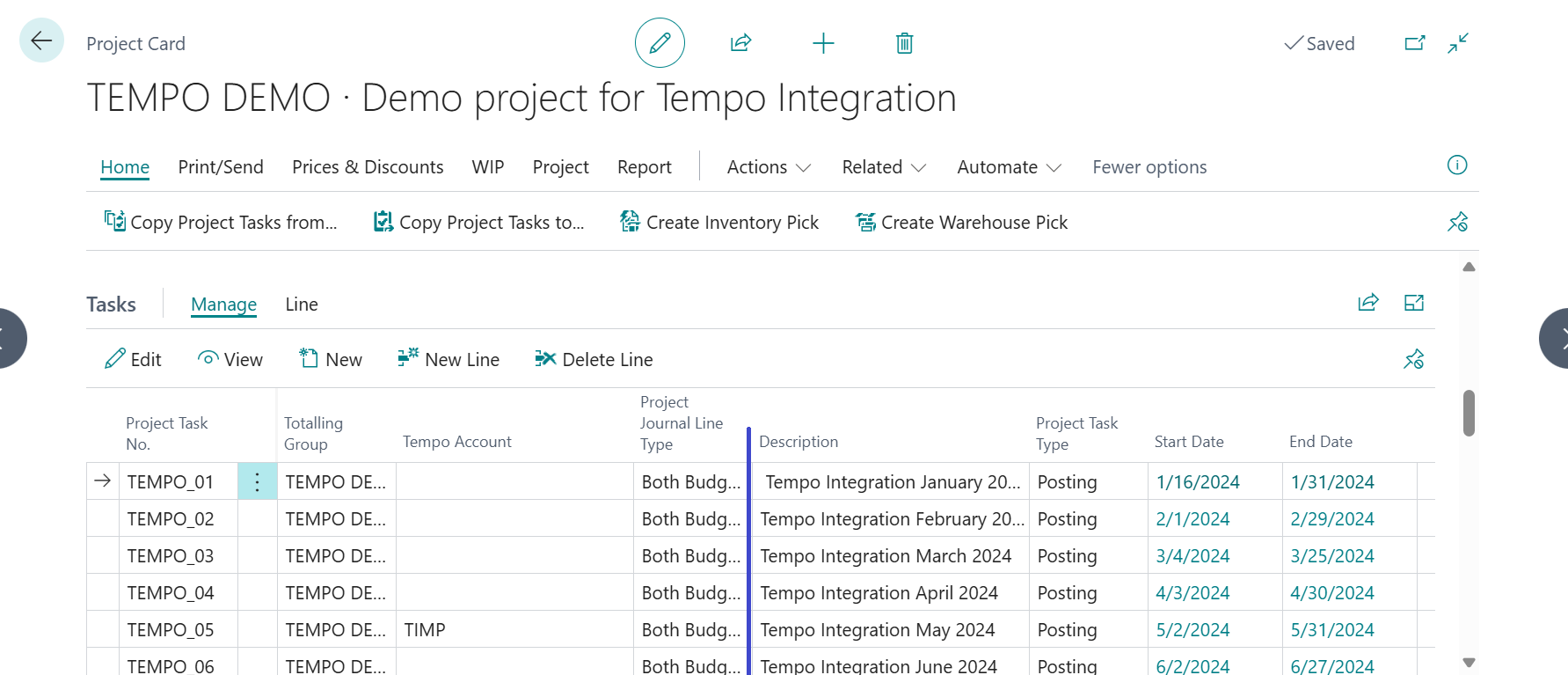Expand the Tasks section to full view

[1414, 304]
